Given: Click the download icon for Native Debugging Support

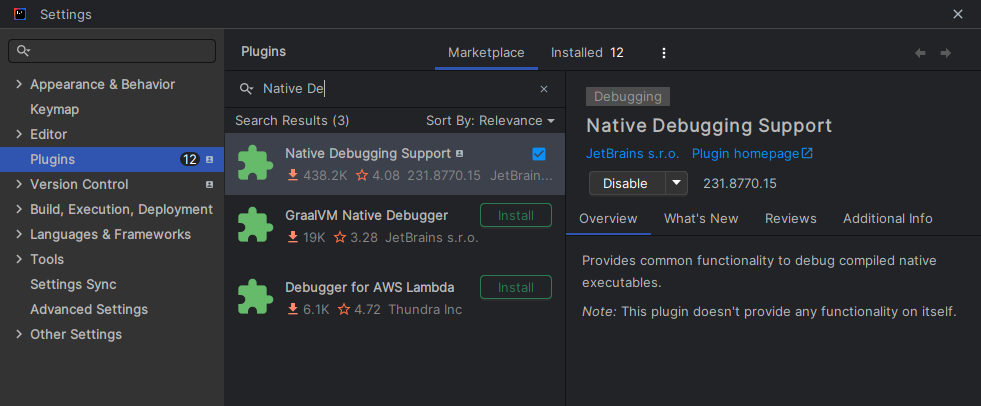Looking at the screenshot, I should [x=293, y=175].
